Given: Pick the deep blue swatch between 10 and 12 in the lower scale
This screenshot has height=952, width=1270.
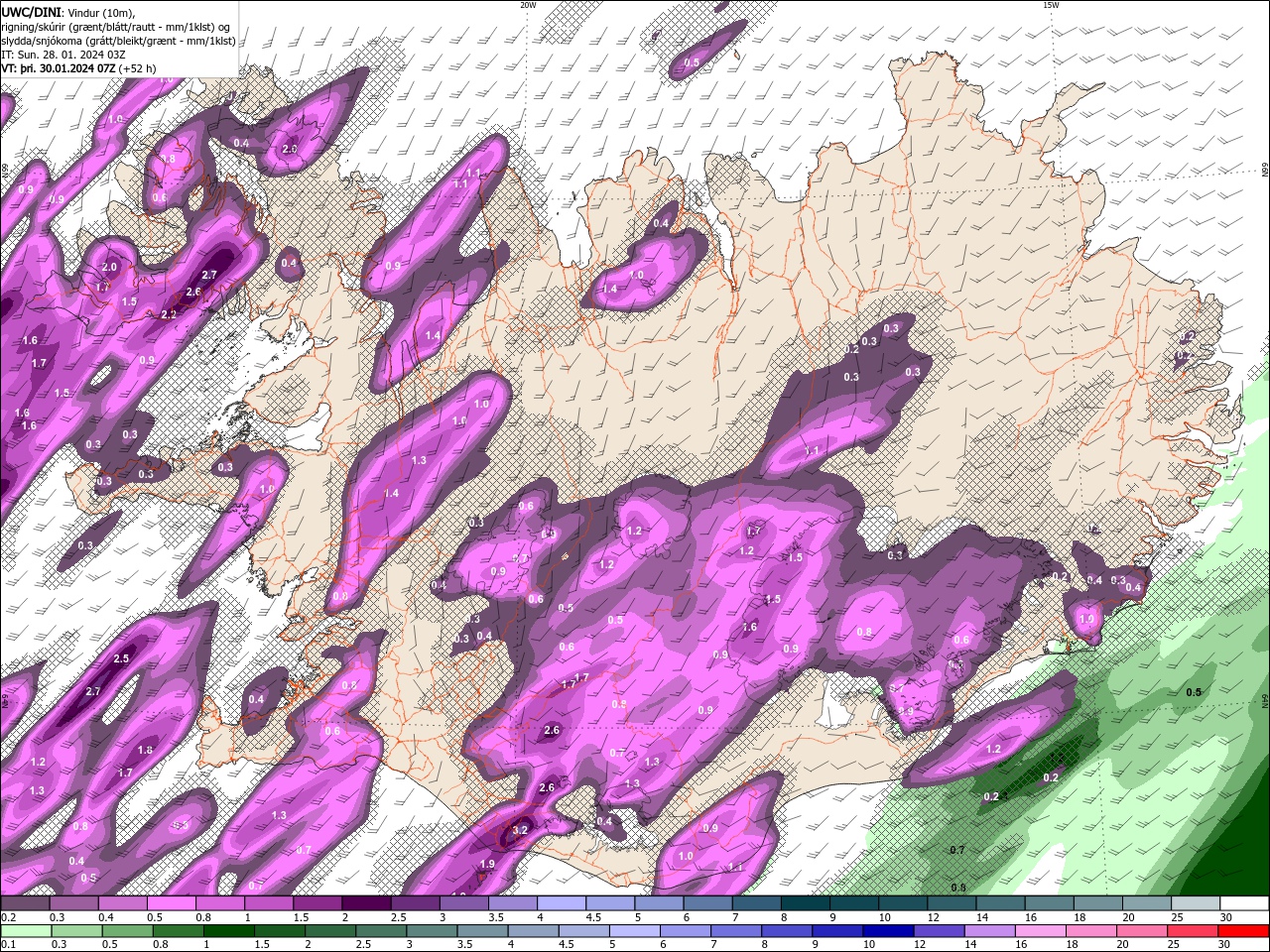Looking at the screenshot, I should point(889,931).
